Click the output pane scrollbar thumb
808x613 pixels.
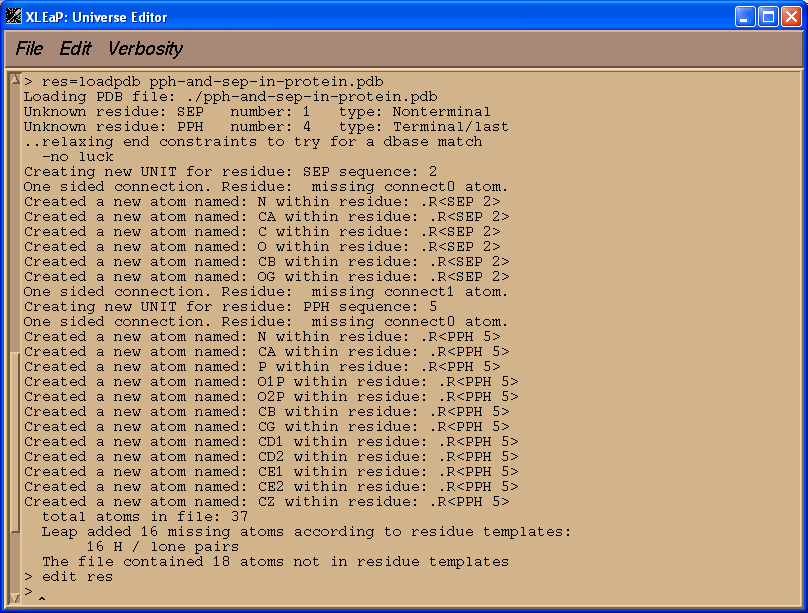pos(15,442)
